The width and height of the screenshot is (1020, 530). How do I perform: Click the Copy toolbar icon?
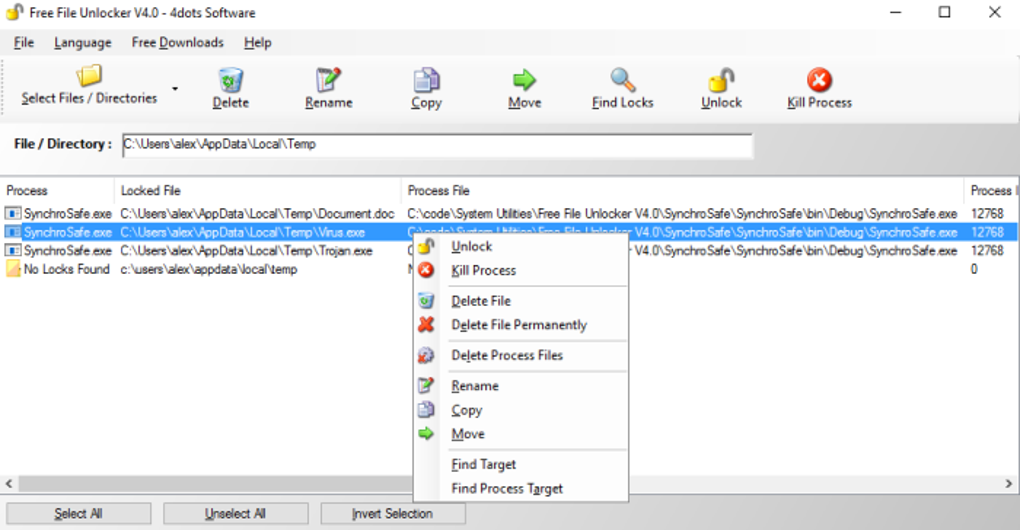(427, 80)
